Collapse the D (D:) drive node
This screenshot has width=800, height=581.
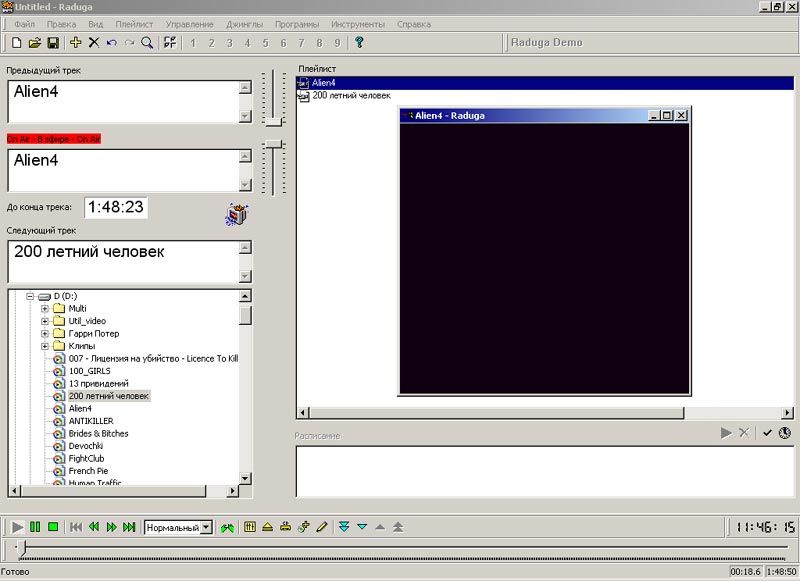[30, 296]
